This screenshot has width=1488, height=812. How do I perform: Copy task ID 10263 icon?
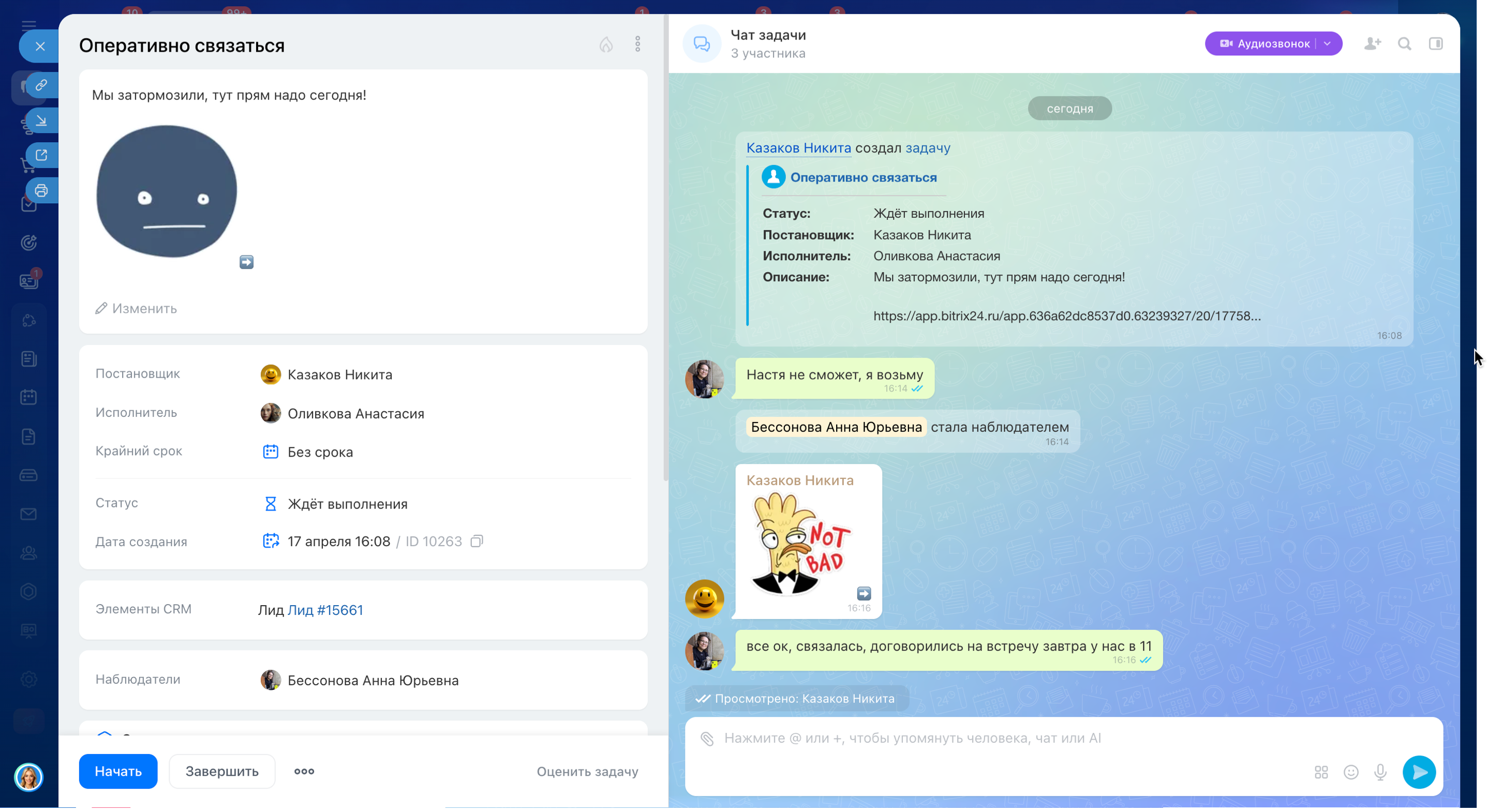[x=477, y=541]
